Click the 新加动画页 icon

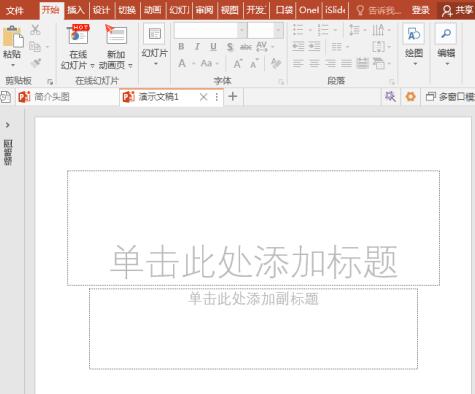coord(116,34)
